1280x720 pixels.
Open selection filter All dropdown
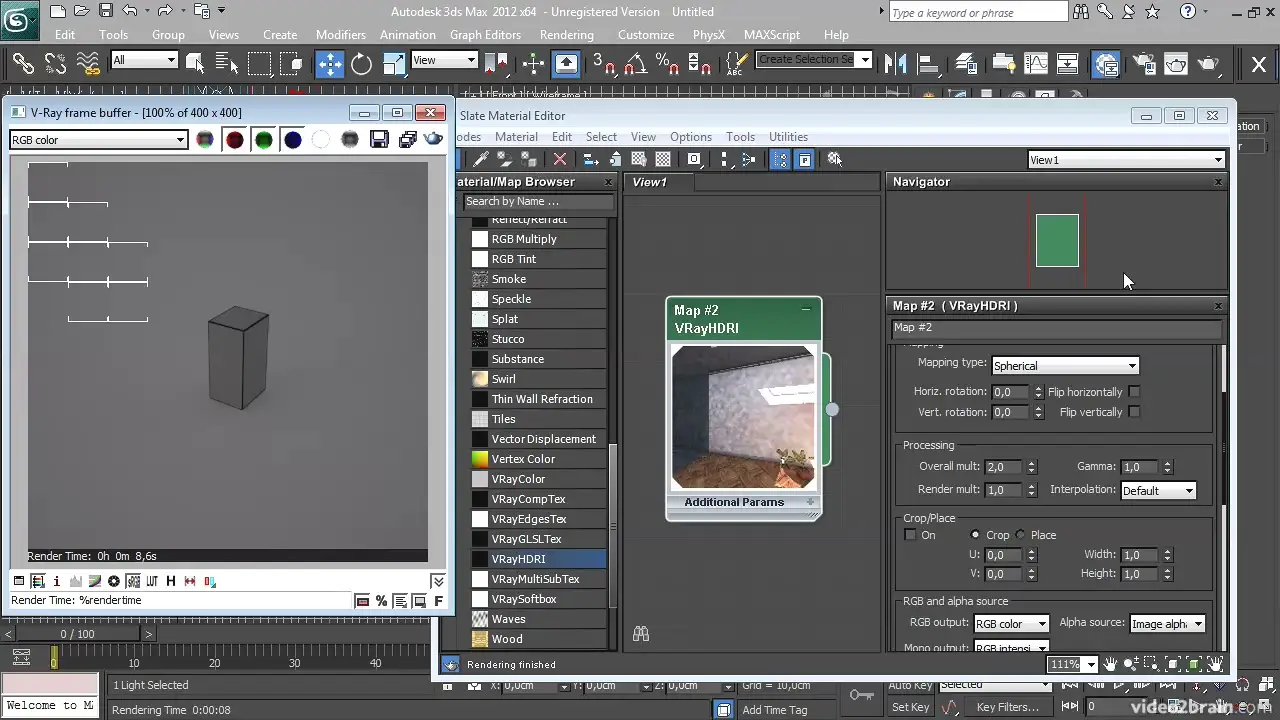[144, 60]
